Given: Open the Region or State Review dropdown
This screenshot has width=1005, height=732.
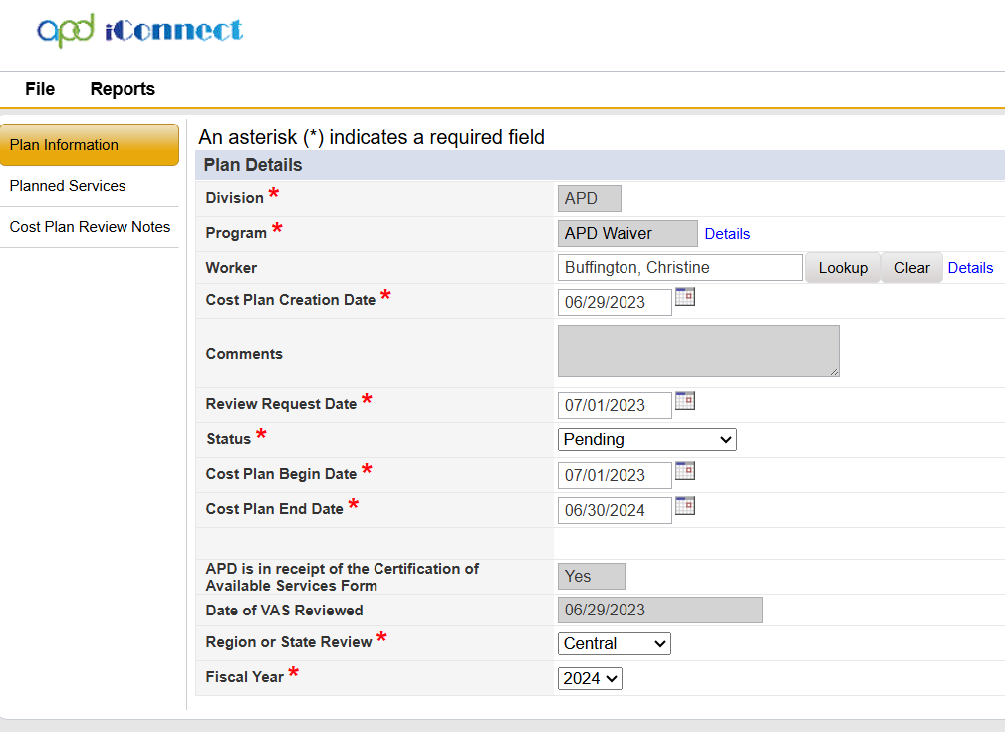Looking at the screenshot, I should (x=614, y=644).
